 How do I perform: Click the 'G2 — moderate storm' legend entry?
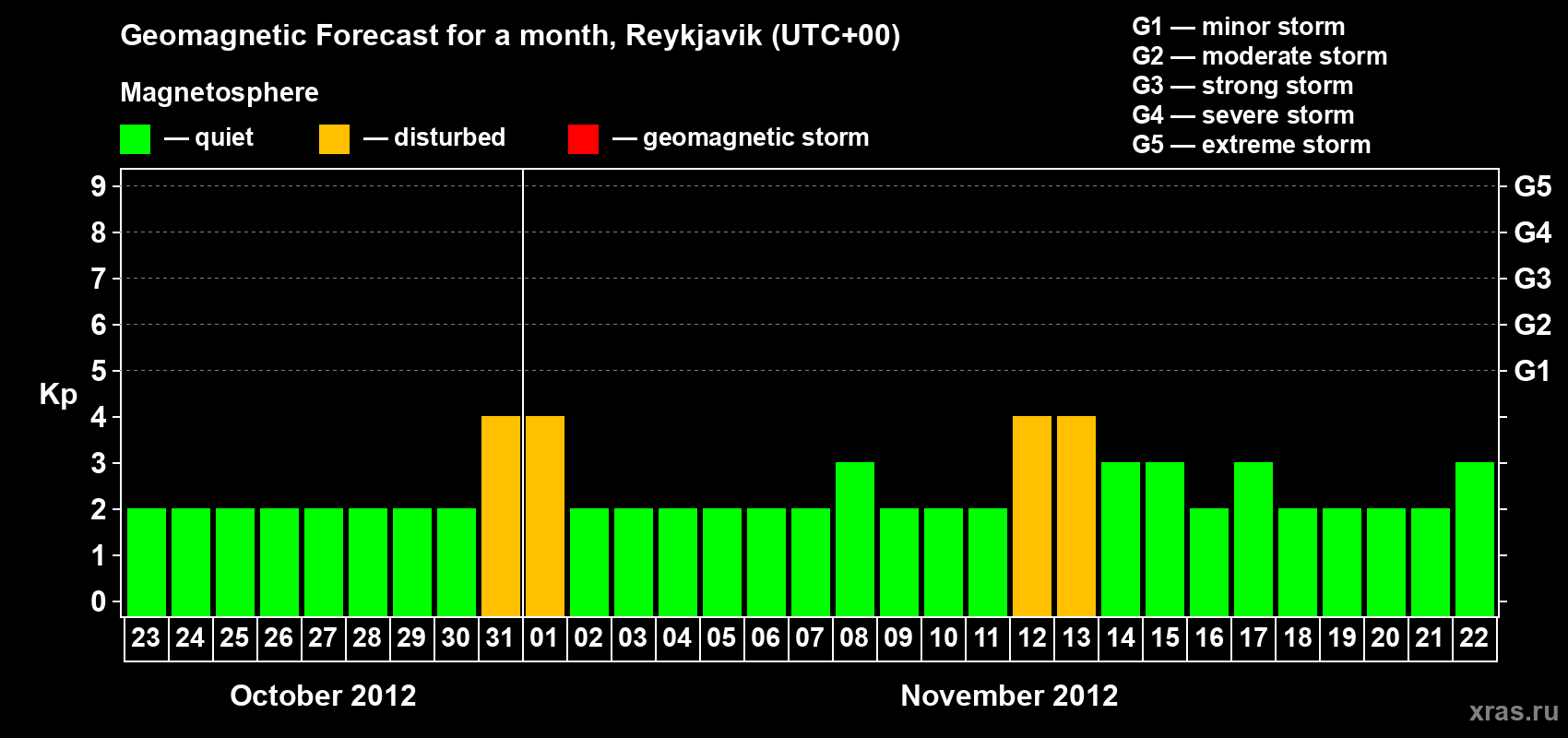coord(1260,56)
